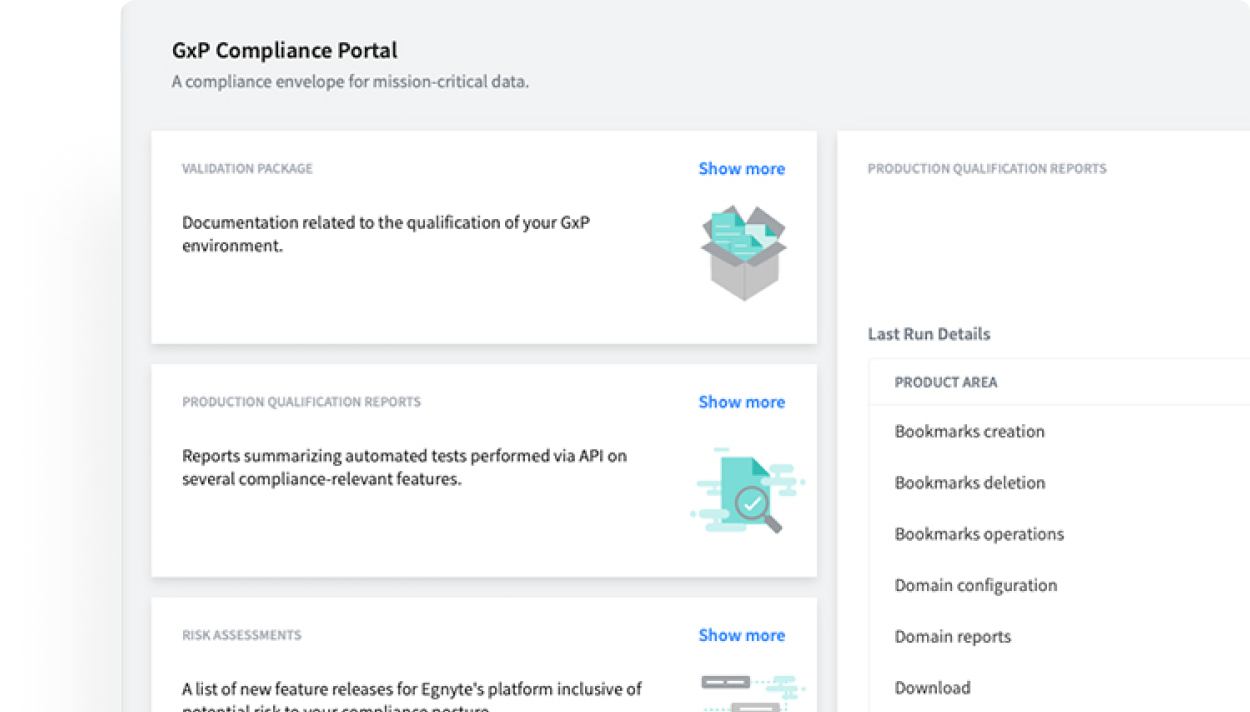Click the GxP Compliance Portal heading
Viewport: 1250px width, 712px height.
tap(284, 50)
